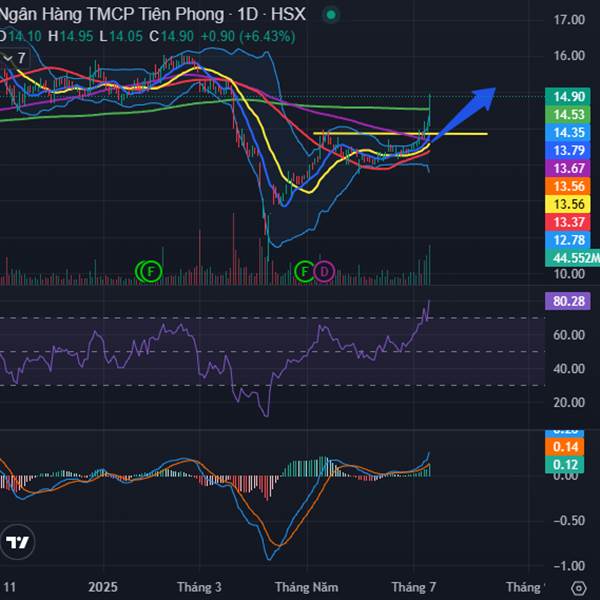The height and width of the screenshot is (600, 600).
Task: Select the light blue 14.35 price label
Action: click(568, 132)
